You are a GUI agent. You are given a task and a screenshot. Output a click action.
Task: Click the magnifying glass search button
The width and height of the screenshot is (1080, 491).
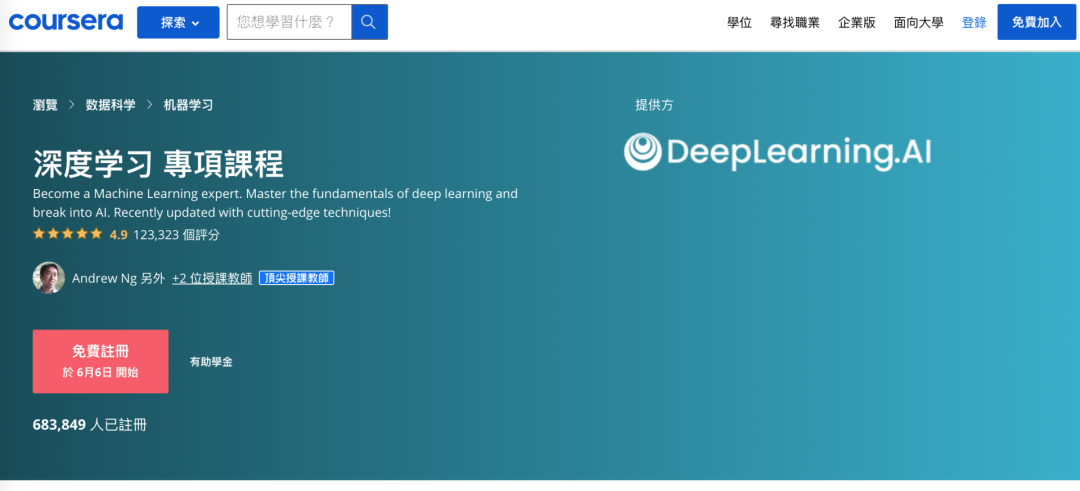coord(369,22)
